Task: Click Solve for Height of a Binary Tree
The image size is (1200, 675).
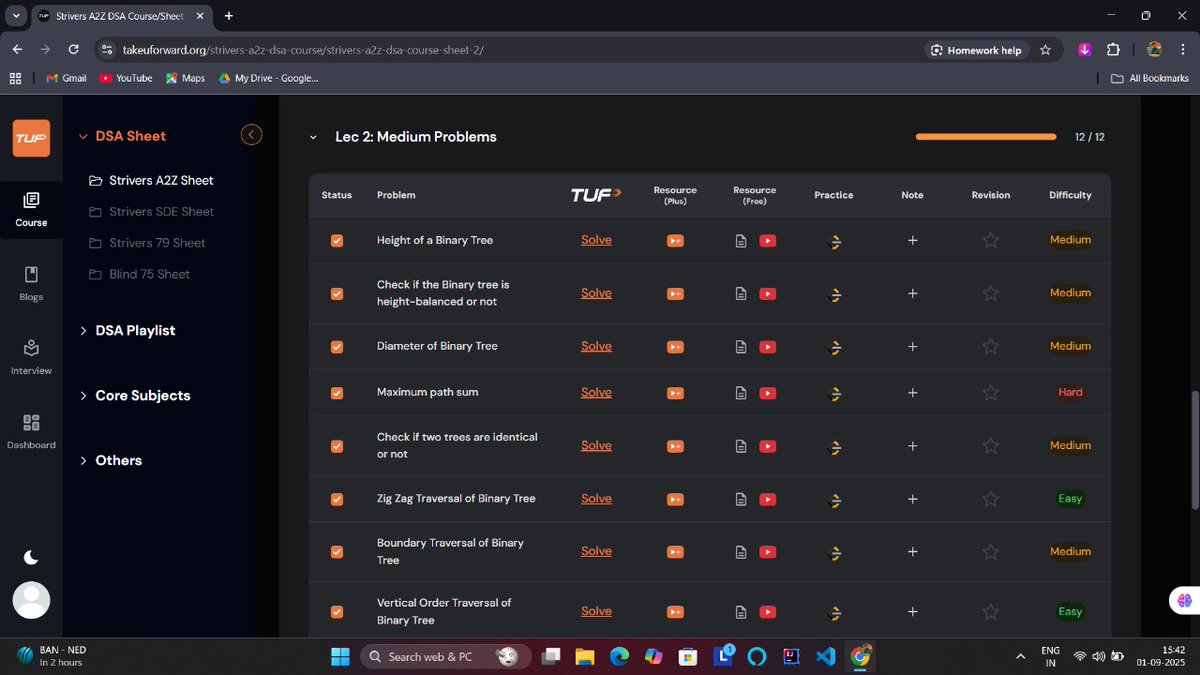Action: pyautogui.click(x=596, y=240)
